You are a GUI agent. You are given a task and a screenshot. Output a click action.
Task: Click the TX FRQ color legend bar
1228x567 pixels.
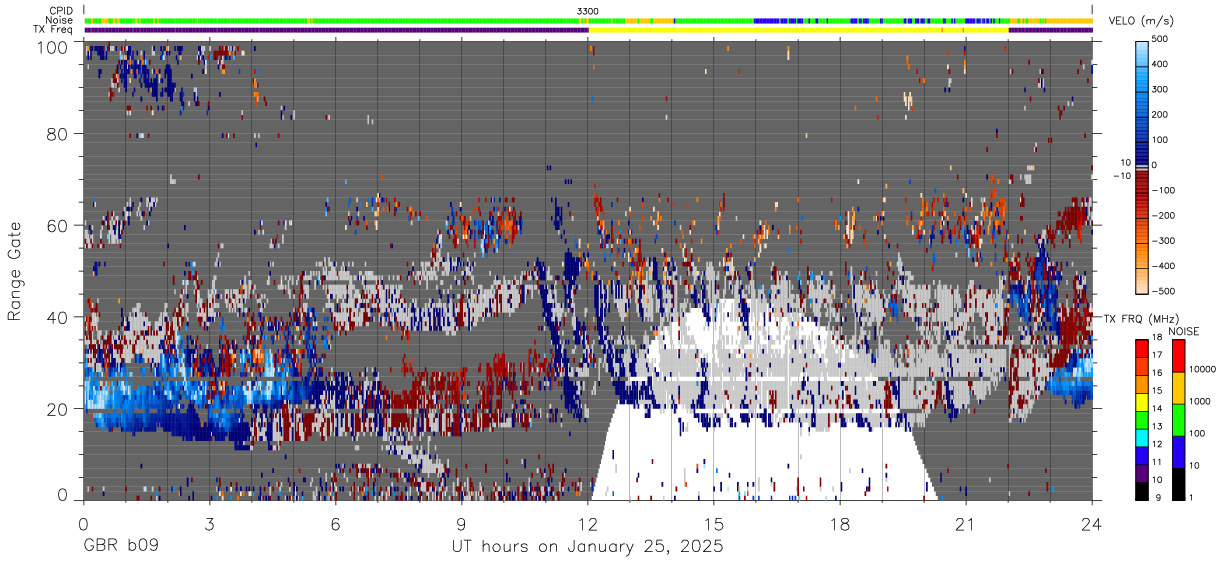(1143, 420)
